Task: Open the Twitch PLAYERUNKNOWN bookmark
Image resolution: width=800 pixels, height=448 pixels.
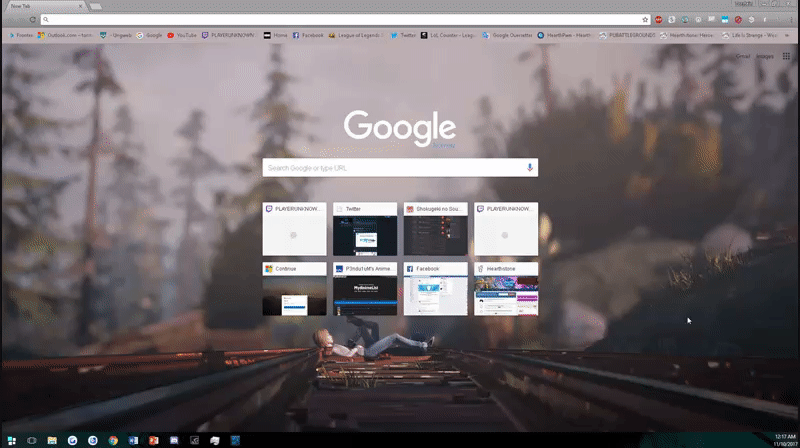Action: click(229, 35)
